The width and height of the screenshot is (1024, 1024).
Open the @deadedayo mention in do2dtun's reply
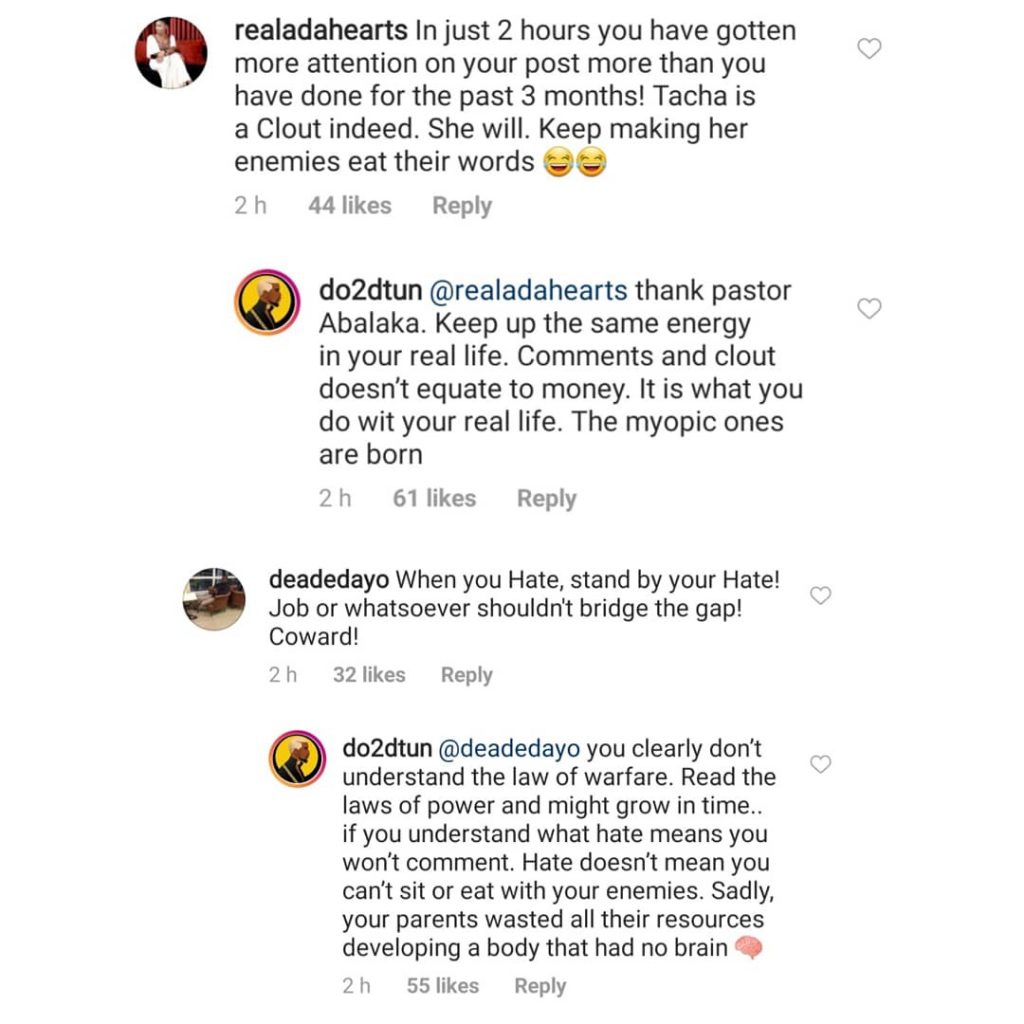click(x=512, y=748)
